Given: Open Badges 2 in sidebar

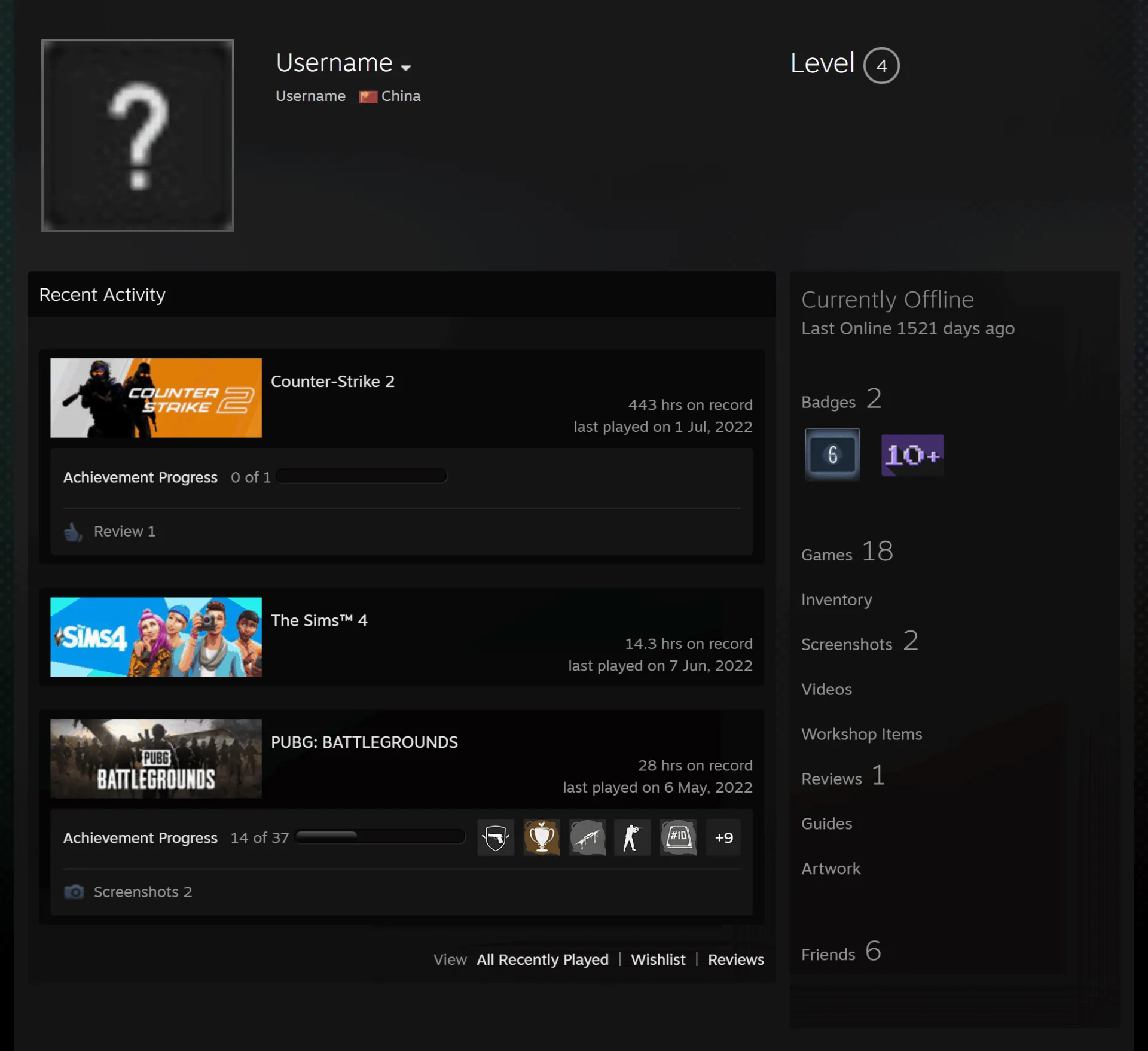Looking at the screenshot, I should pyautogui.click(x=841, y=400).
